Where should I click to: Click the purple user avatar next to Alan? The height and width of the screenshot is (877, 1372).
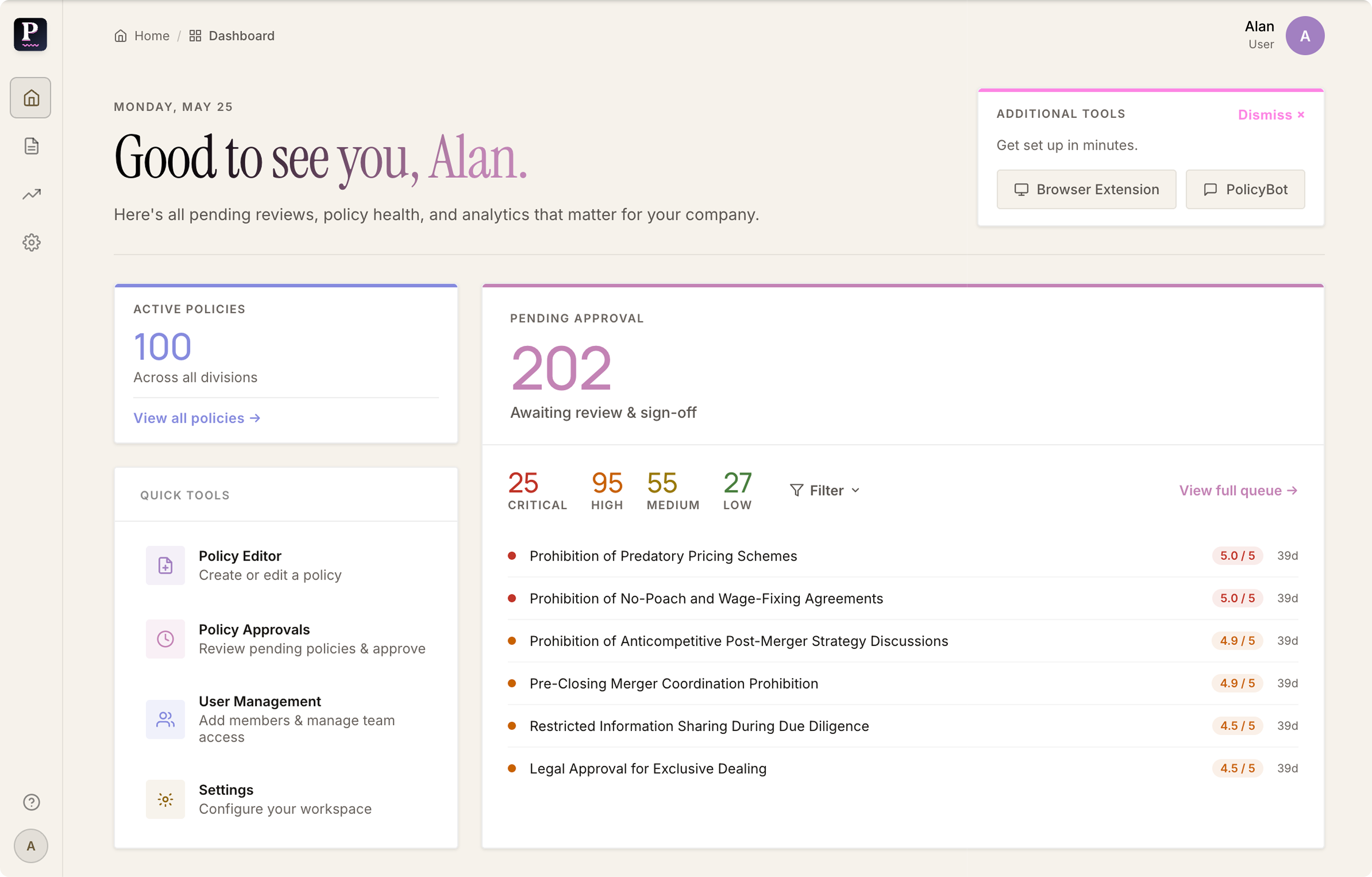[1305, 35]
